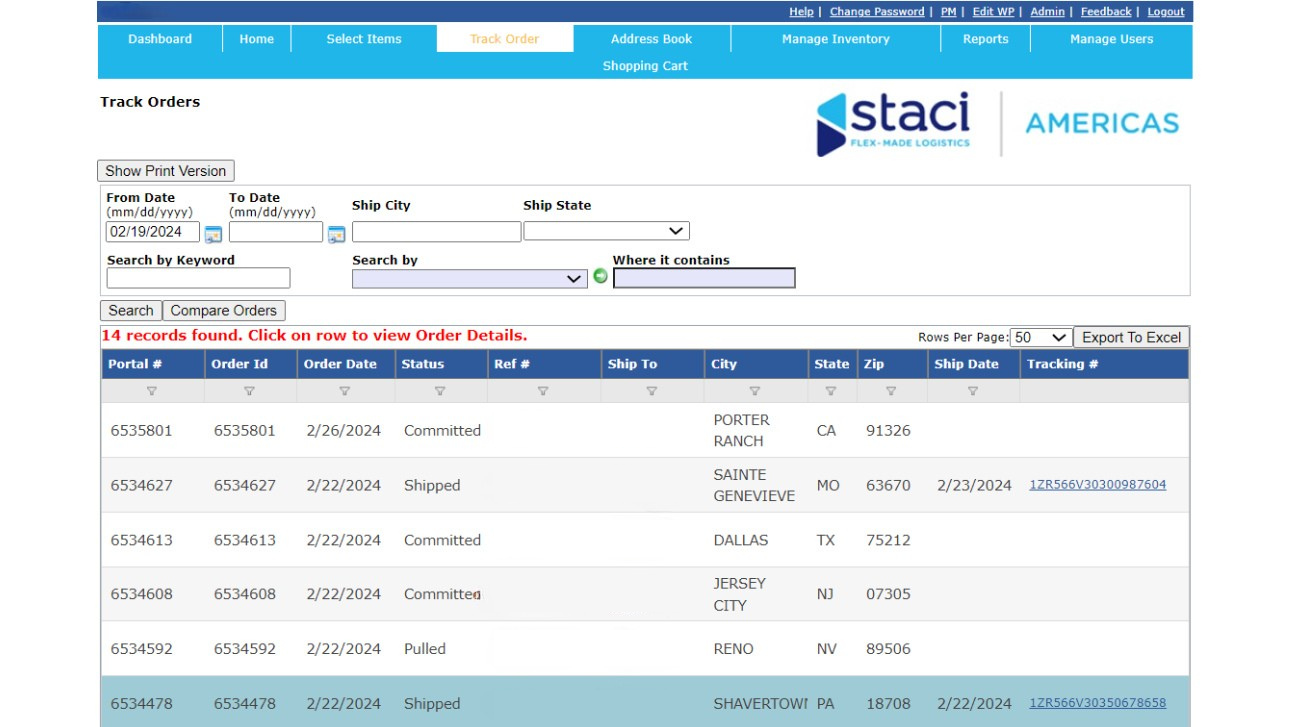
Task: Click the PM link in top bar
Action: click(949, 12)
